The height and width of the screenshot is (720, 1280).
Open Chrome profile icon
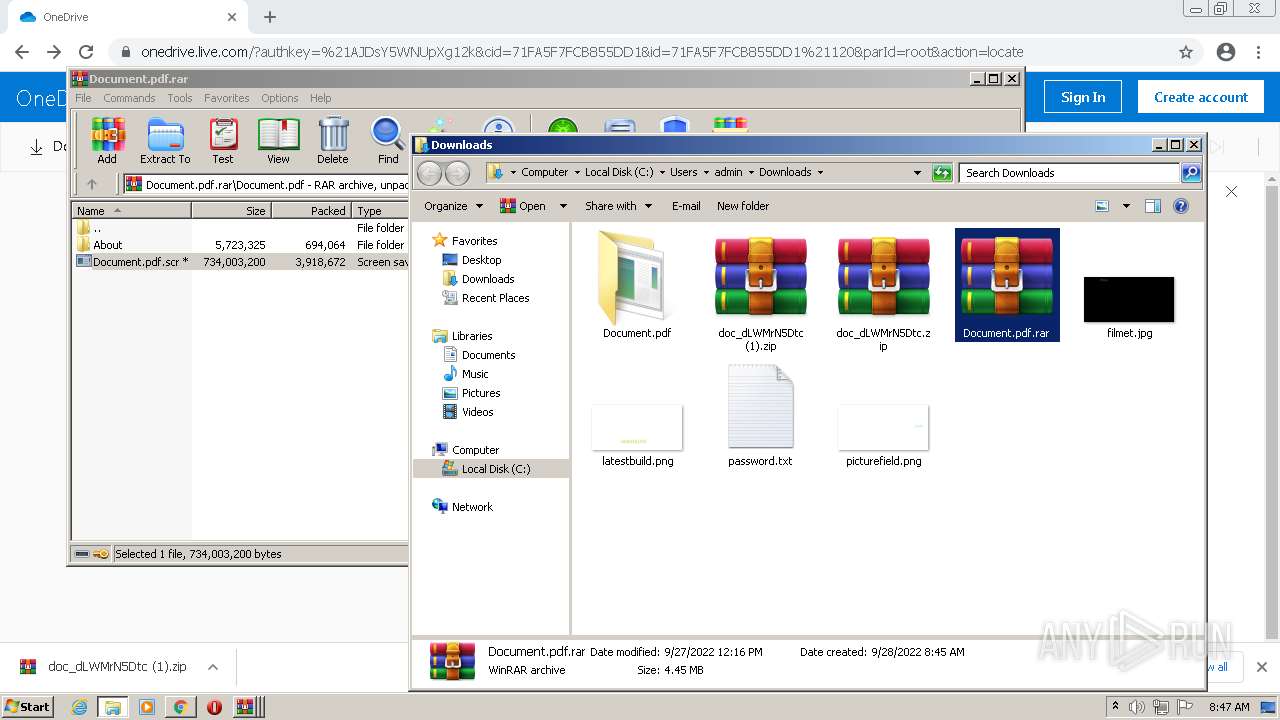1226,52
